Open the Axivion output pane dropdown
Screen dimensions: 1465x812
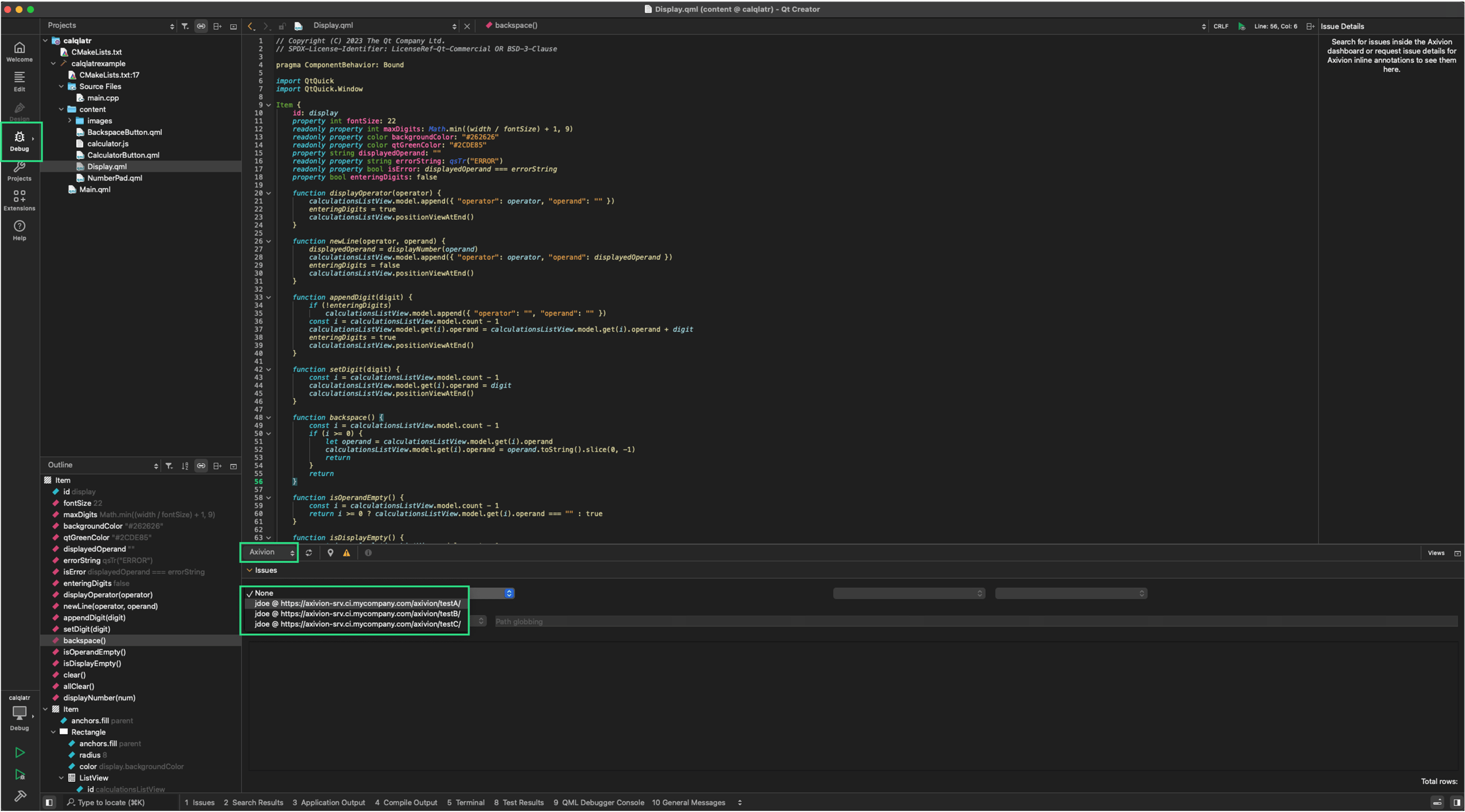pyautogui.click(x=268, y=552)
